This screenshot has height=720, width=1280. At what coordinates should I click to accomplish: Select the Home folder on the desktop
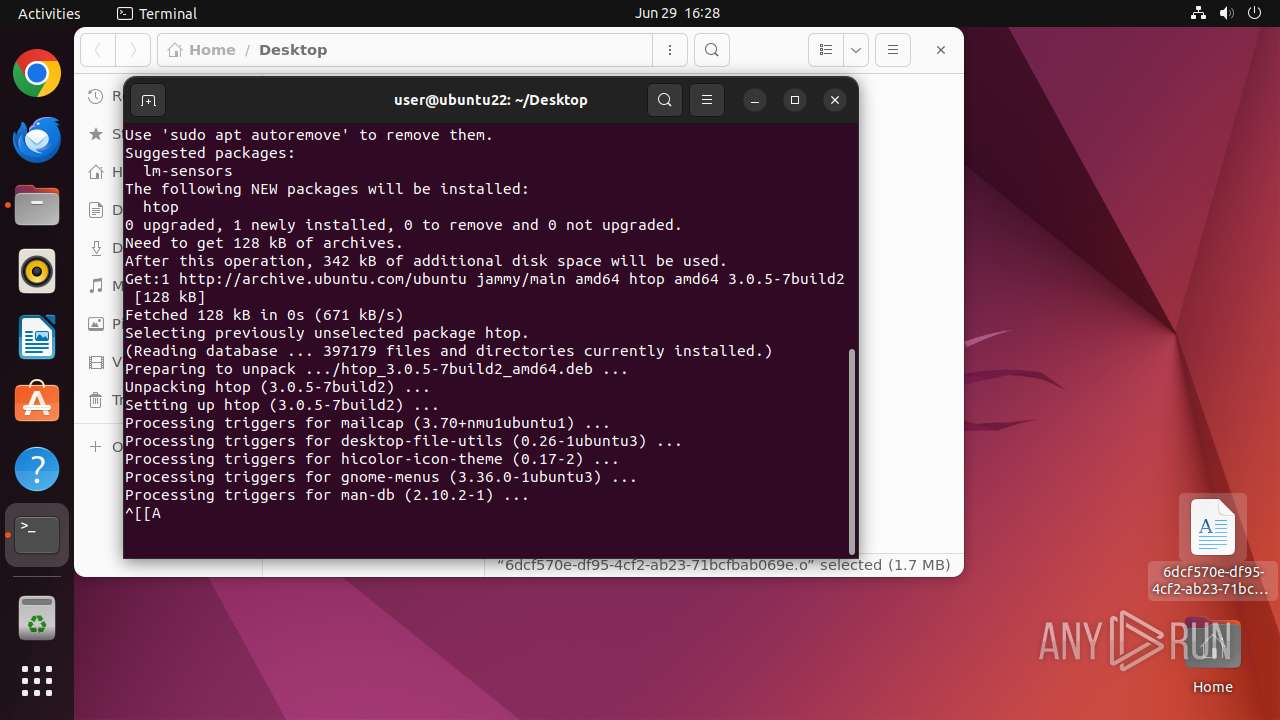(x=1213, y=643)
